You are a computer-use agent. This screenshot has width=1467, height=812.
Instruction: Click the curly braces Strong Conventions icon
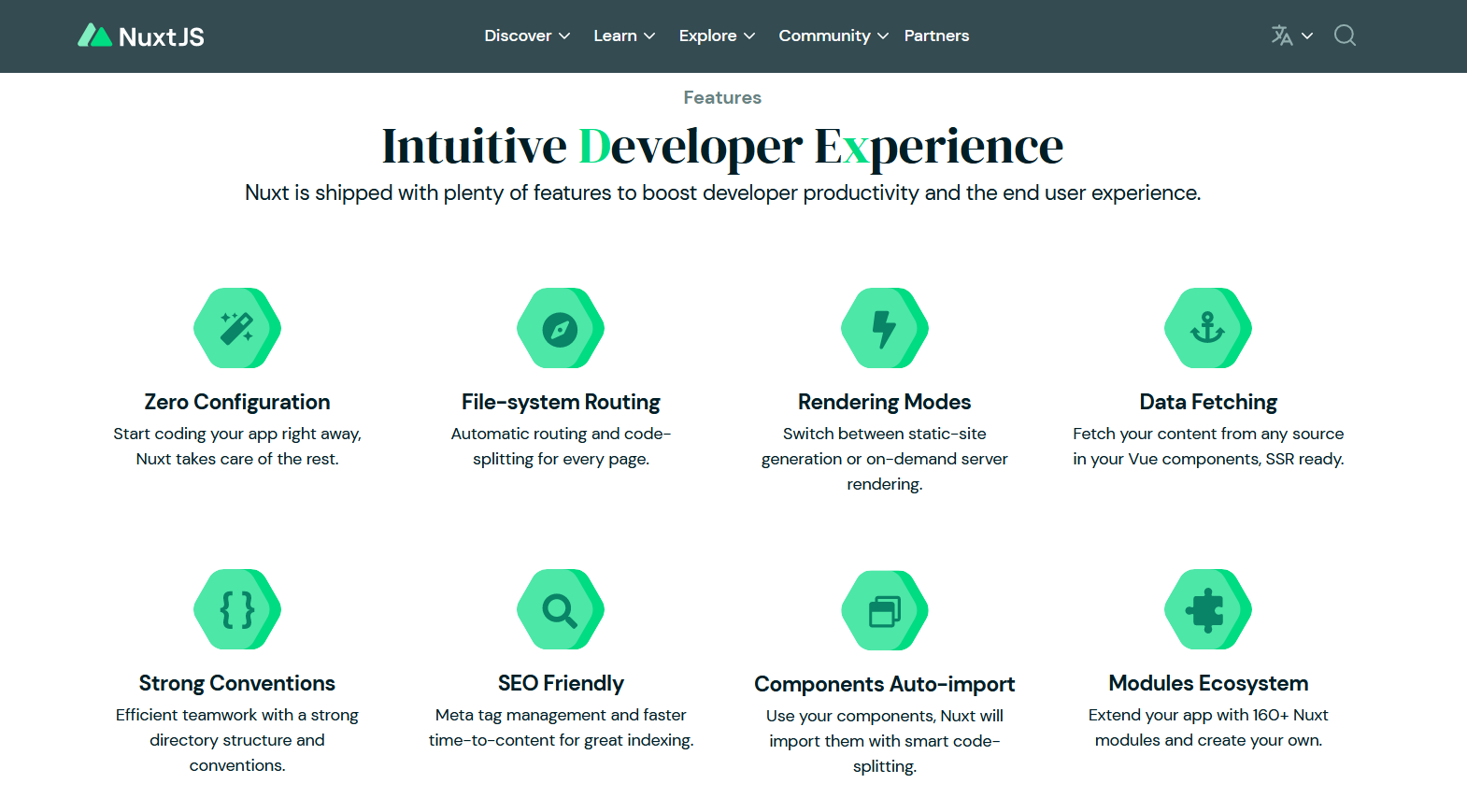point(237,609)
